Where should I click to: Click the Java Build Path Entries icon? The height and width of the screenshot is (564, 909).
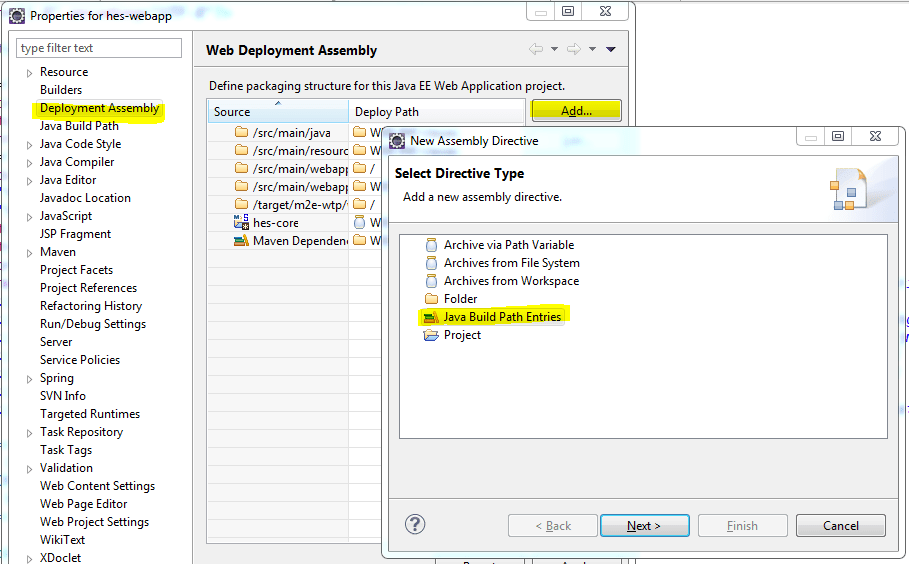(431, 317)
